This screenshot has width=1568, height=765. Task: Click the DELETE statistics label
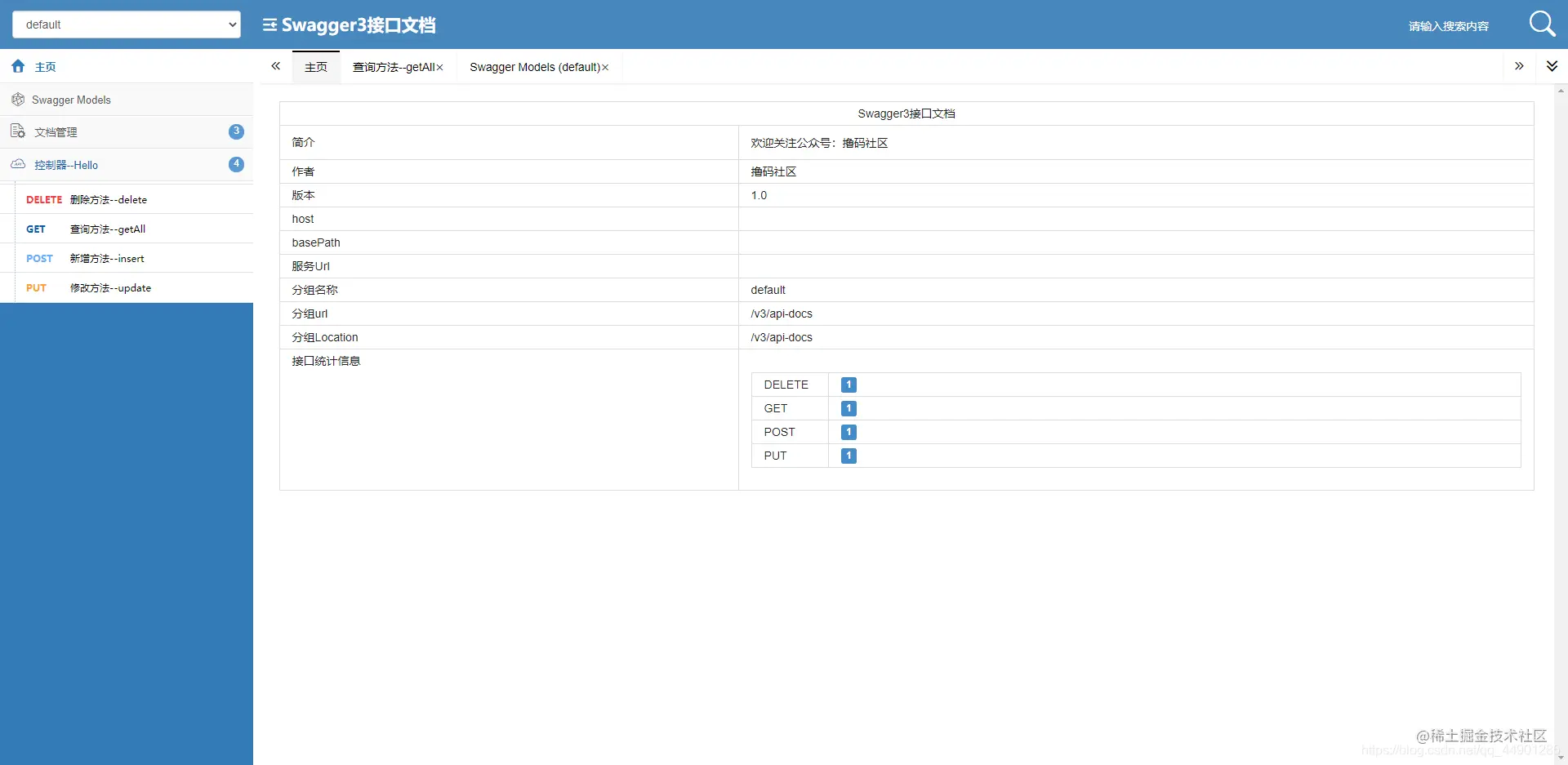(786, 385)
